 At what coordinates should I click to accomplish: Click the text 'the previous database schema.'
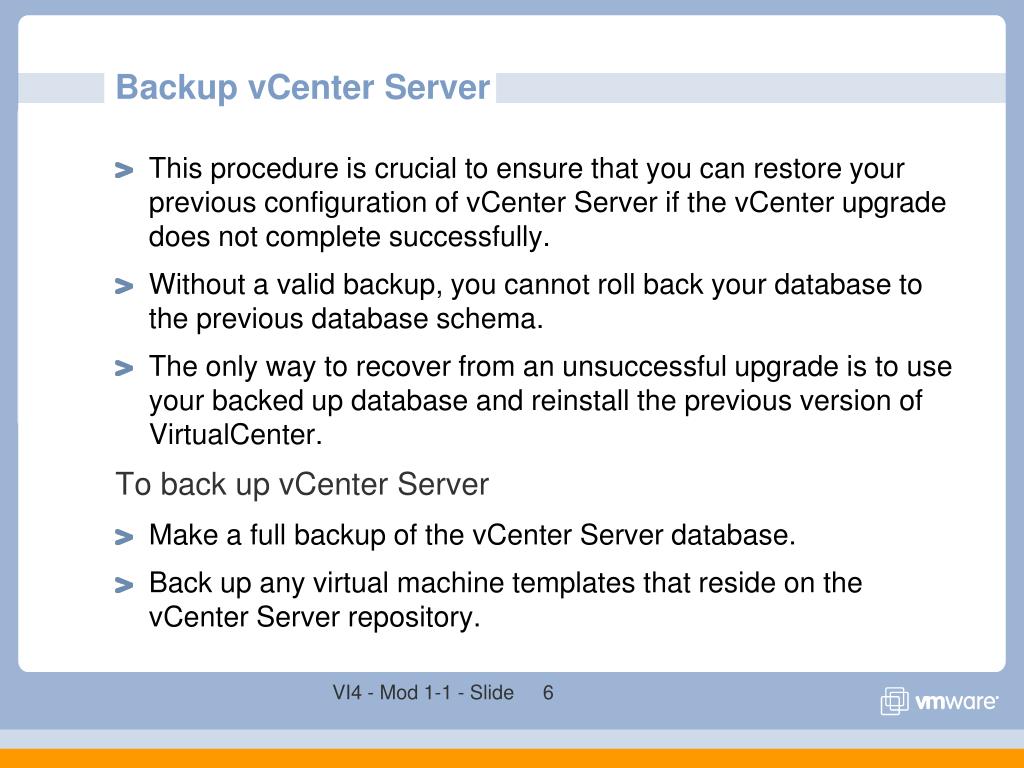point(346,319)
